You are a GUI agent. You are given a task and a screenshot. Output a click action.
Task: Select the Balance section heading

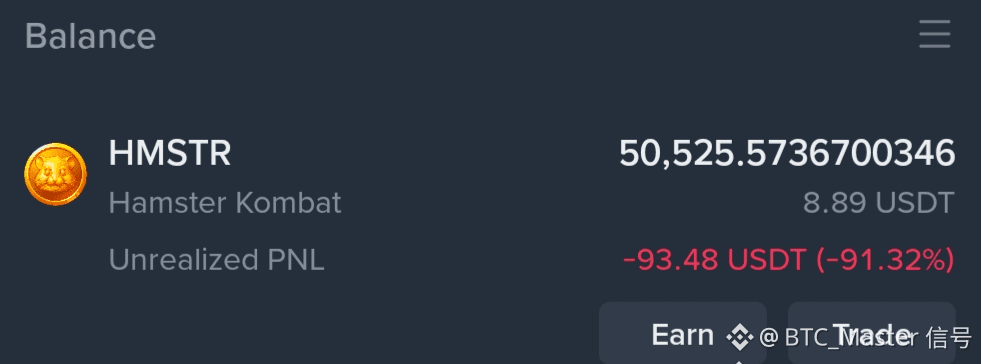[x=90, y=36]
